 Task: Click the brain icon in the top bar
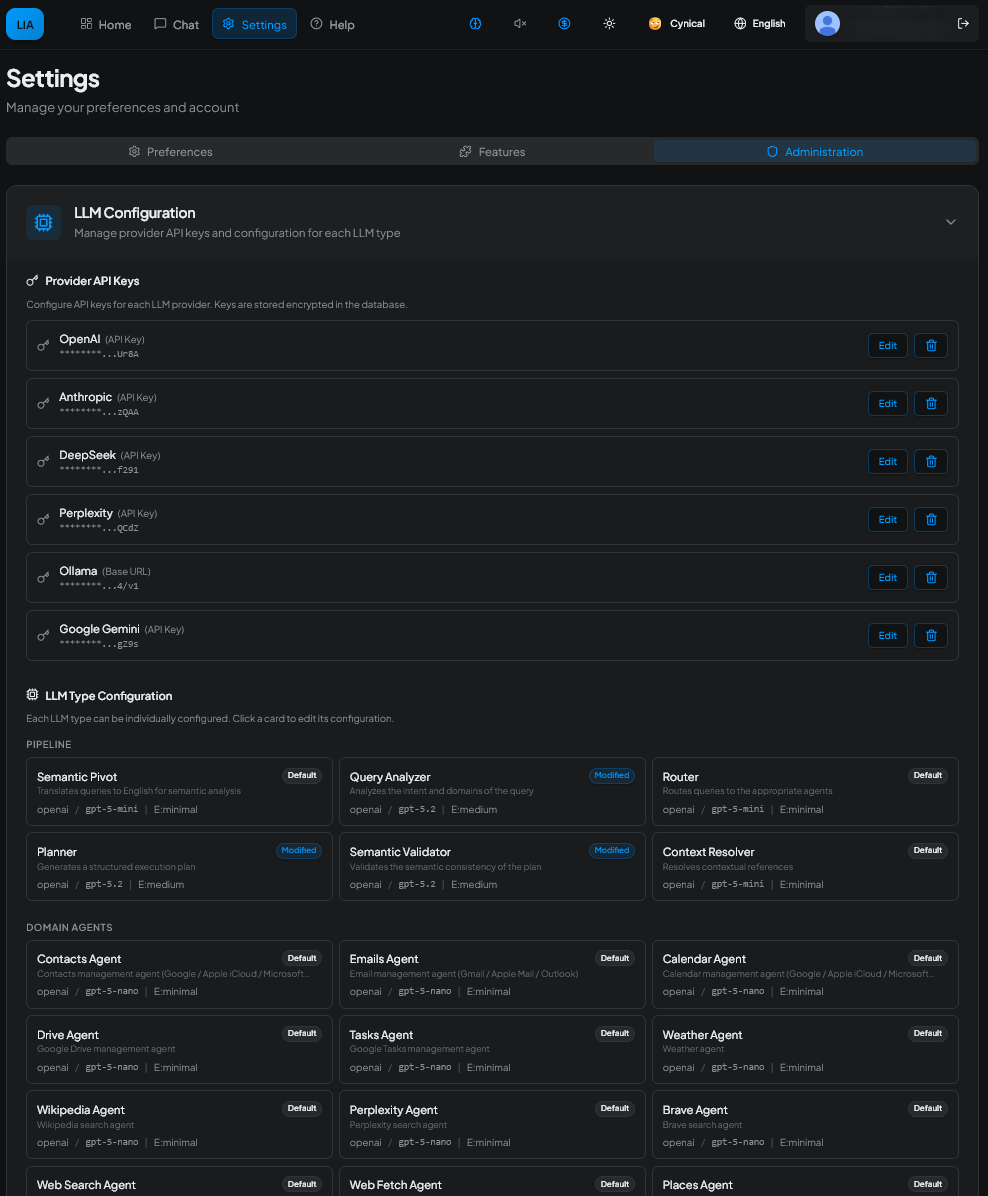coord(475,24)
